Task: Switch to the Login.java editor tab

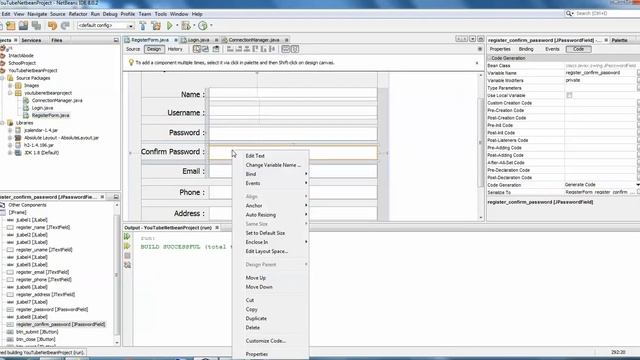Action: click(198, 40)
